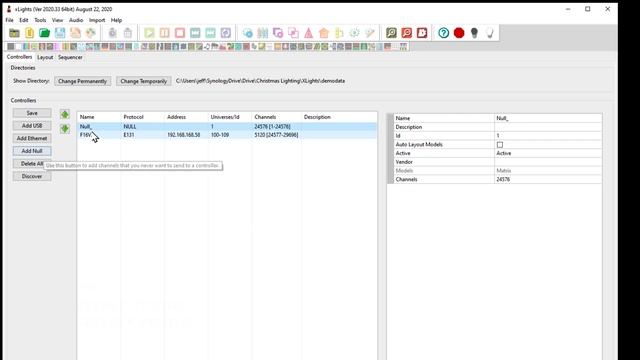Open the Import menu
Image resolution: width=640 pixels, height=360 pixels.
tap(97, 20)
